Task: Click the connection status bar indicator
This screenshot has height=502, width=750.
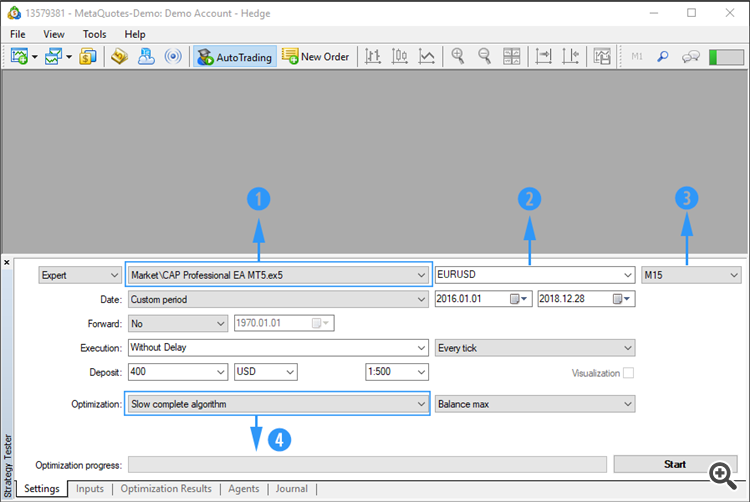Action: (726, 57)
